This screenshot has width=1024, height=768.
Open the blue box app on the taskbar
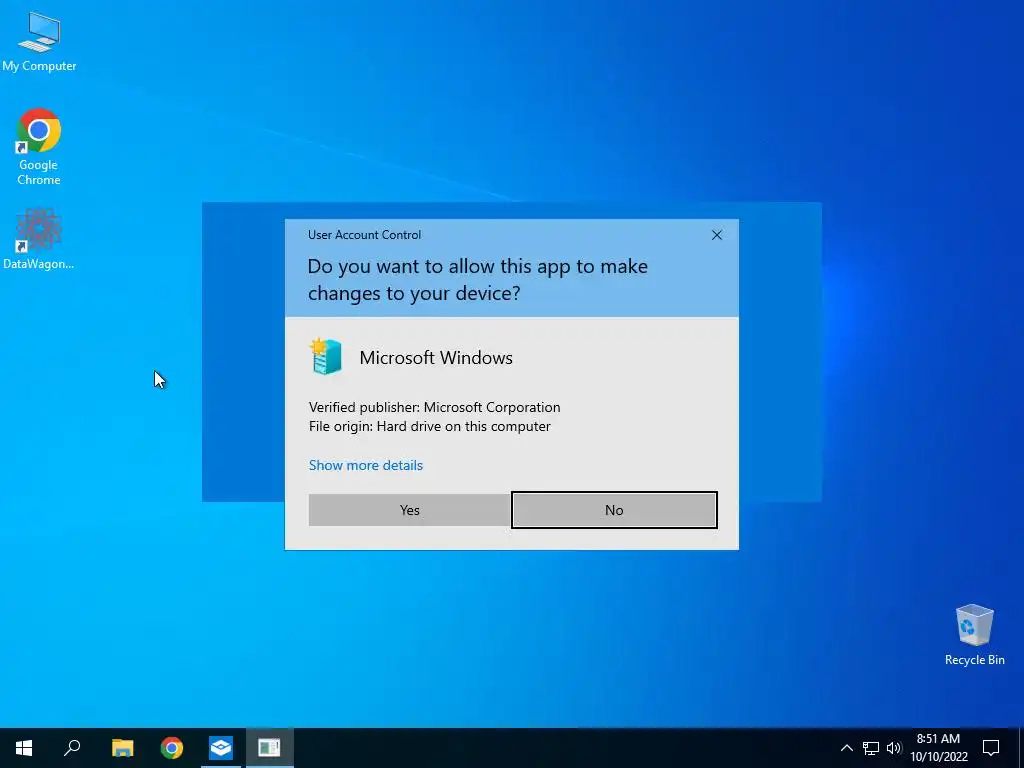pyautogui.click(x=221, y=748)
